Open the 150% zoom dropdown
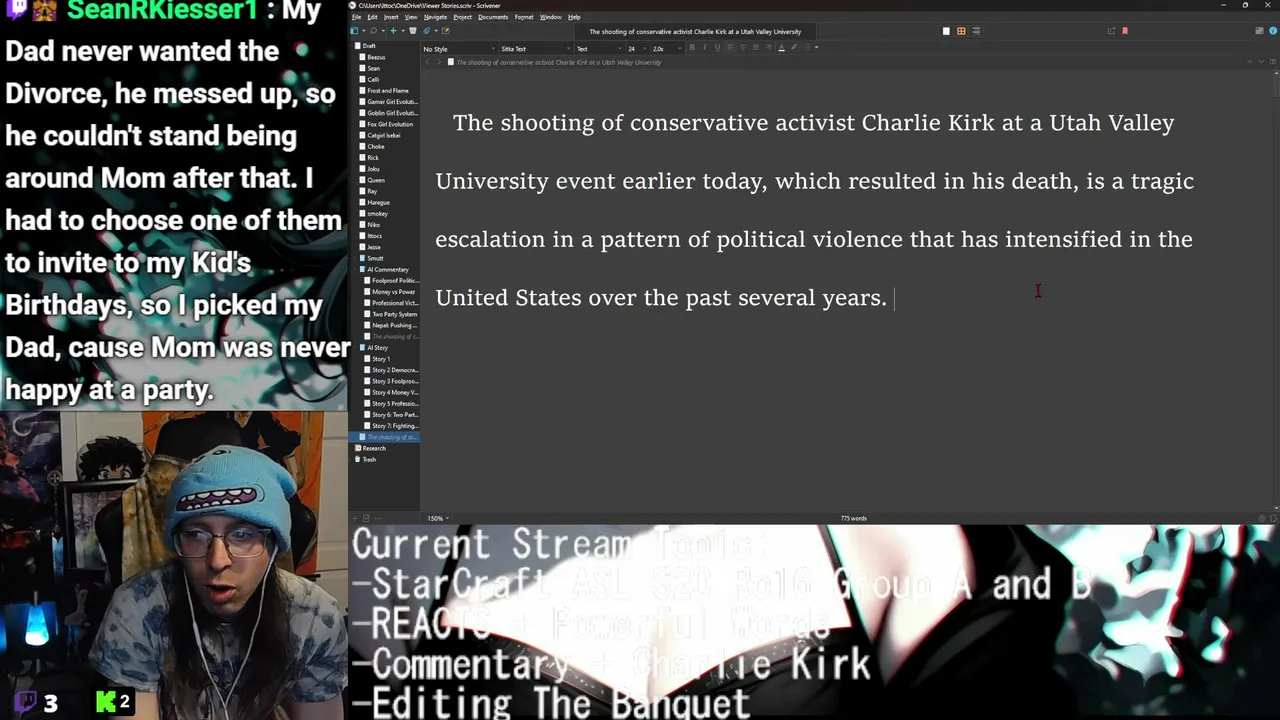1280x720 pixels. pos(439,518)
